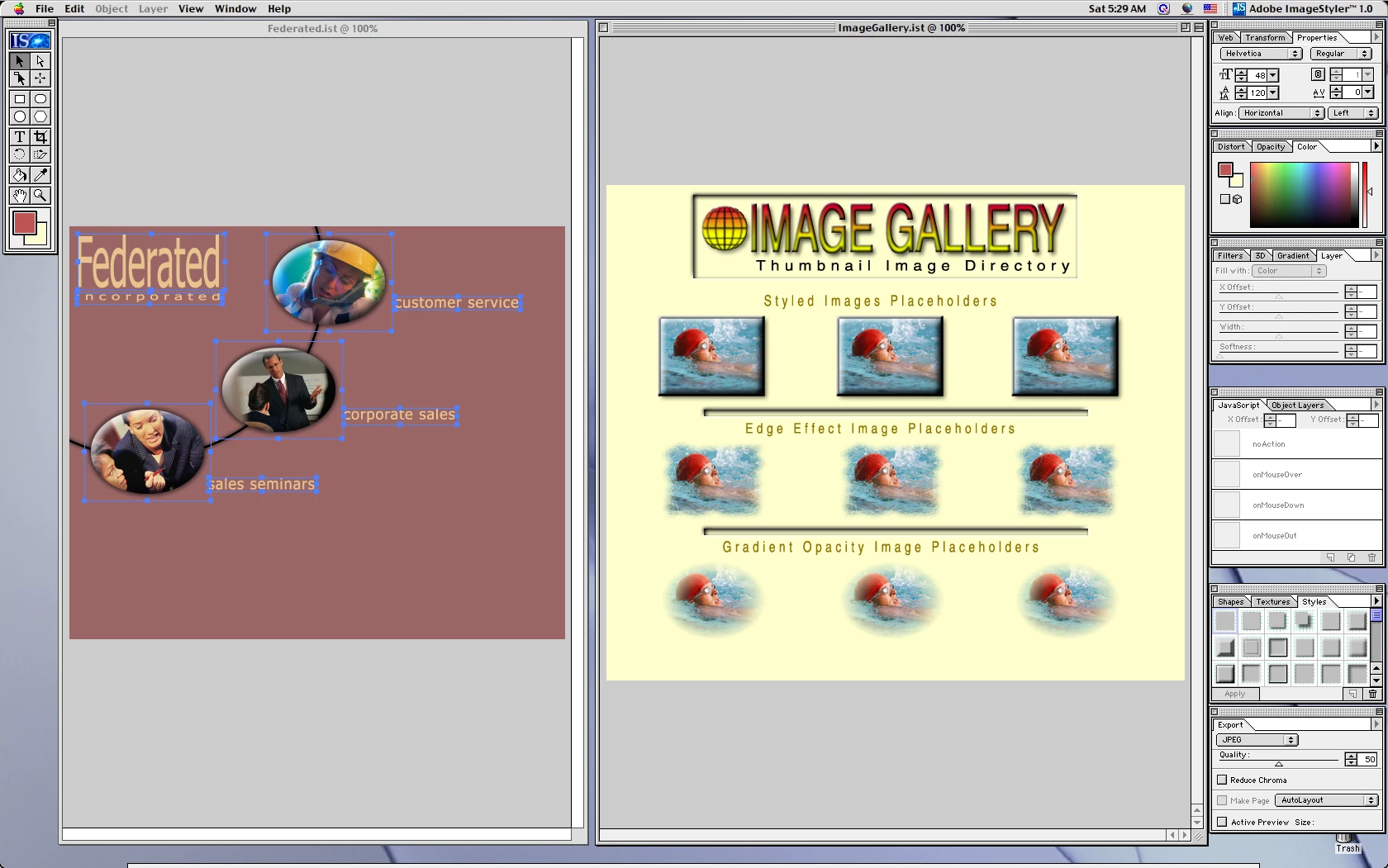Select the four-arrow move tool
1388x868 pixels.
pos(40,78)
